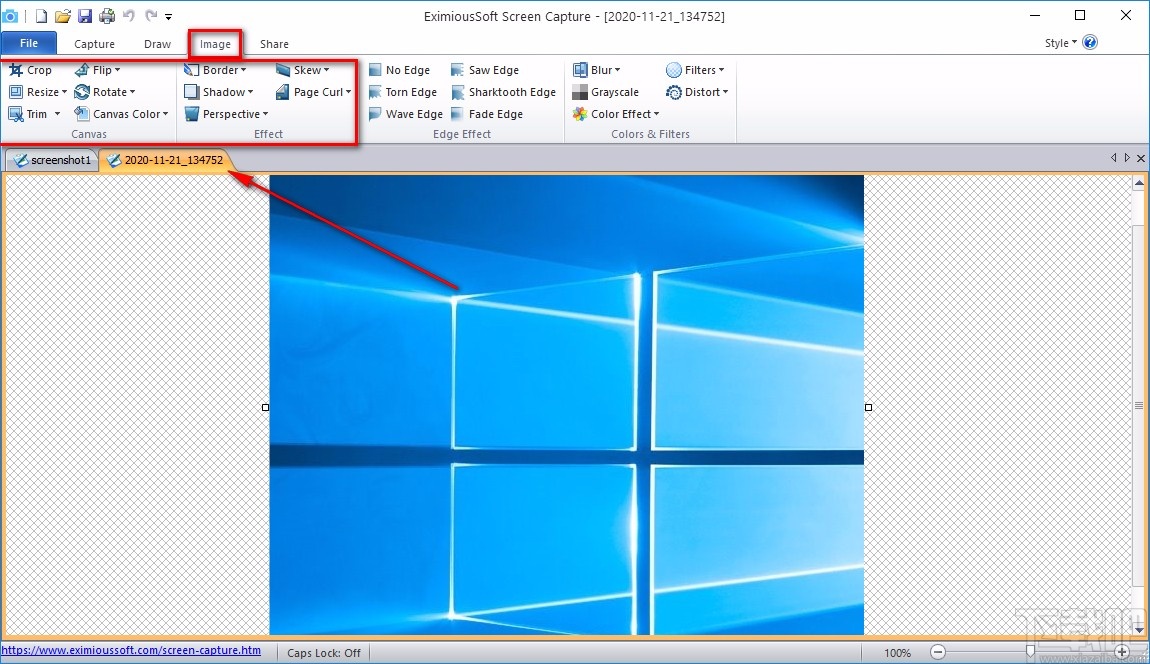This screenshot has height=664, width=1150.
Task: Switch to the Image ribbon tab
Action: pos(216,44)
